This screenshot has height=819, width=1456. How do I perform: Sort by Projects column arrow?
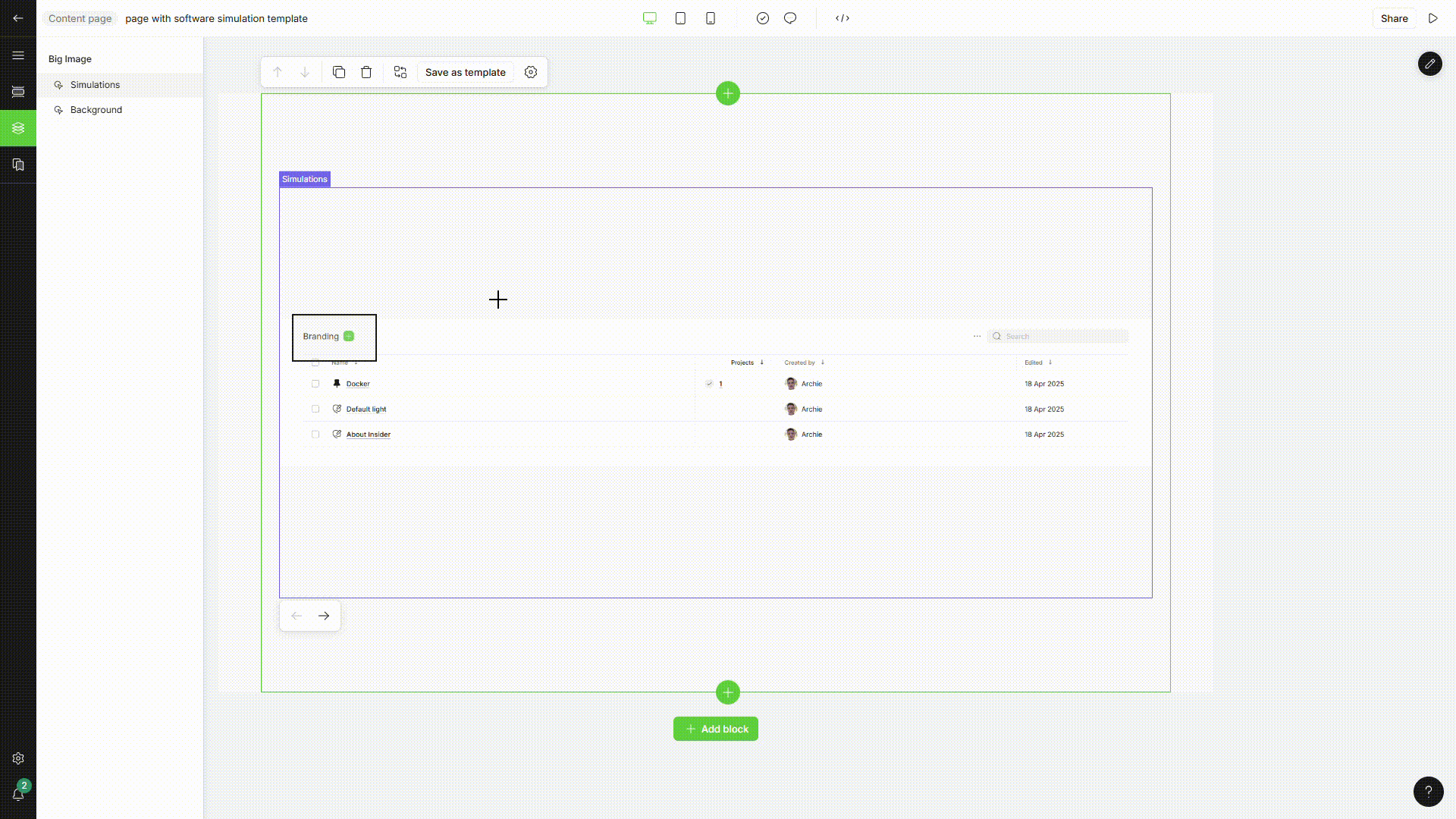(x=762, y=362)
